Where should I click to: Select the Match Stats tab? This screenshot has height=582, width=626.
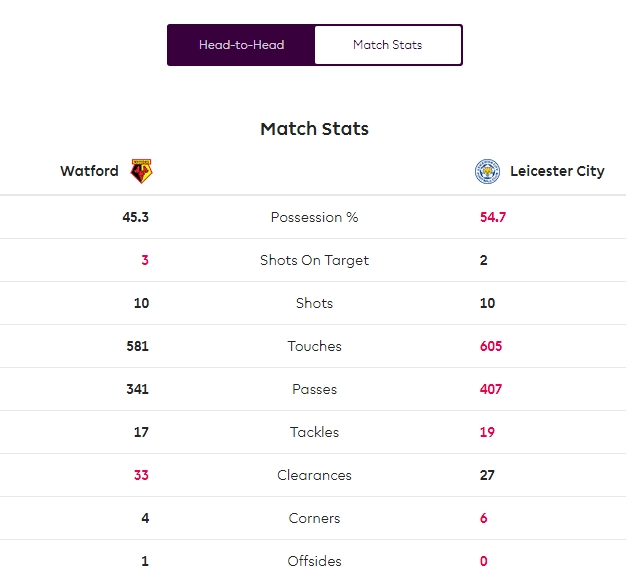tap(387, 45)
